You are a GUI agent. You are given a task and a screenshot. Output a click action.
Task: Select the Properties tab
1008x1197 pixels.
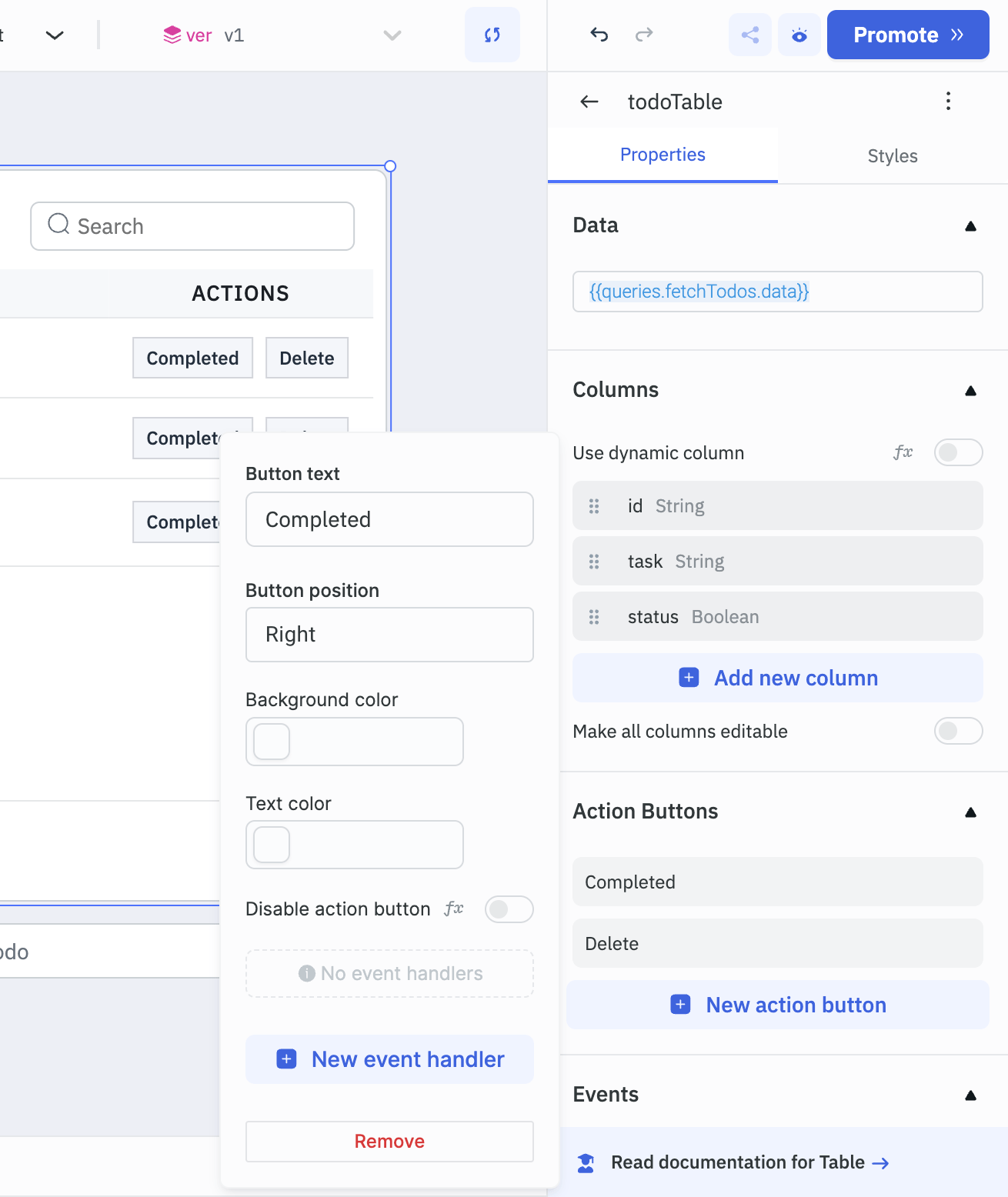coord(663,154)
